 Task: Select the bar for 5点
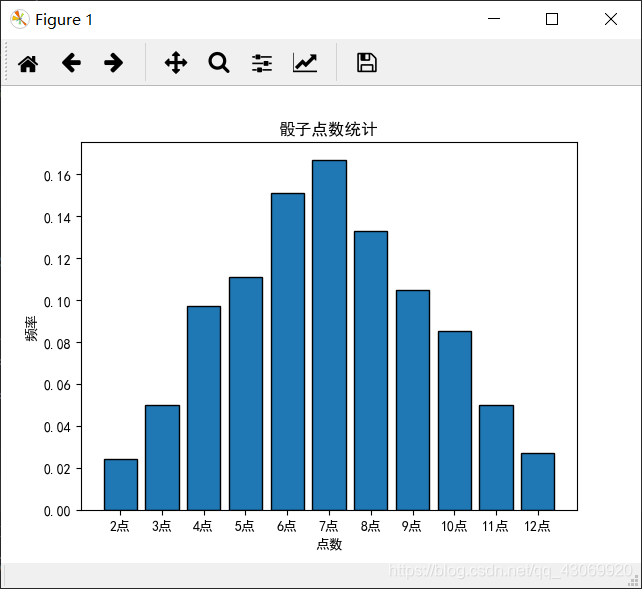246,394
